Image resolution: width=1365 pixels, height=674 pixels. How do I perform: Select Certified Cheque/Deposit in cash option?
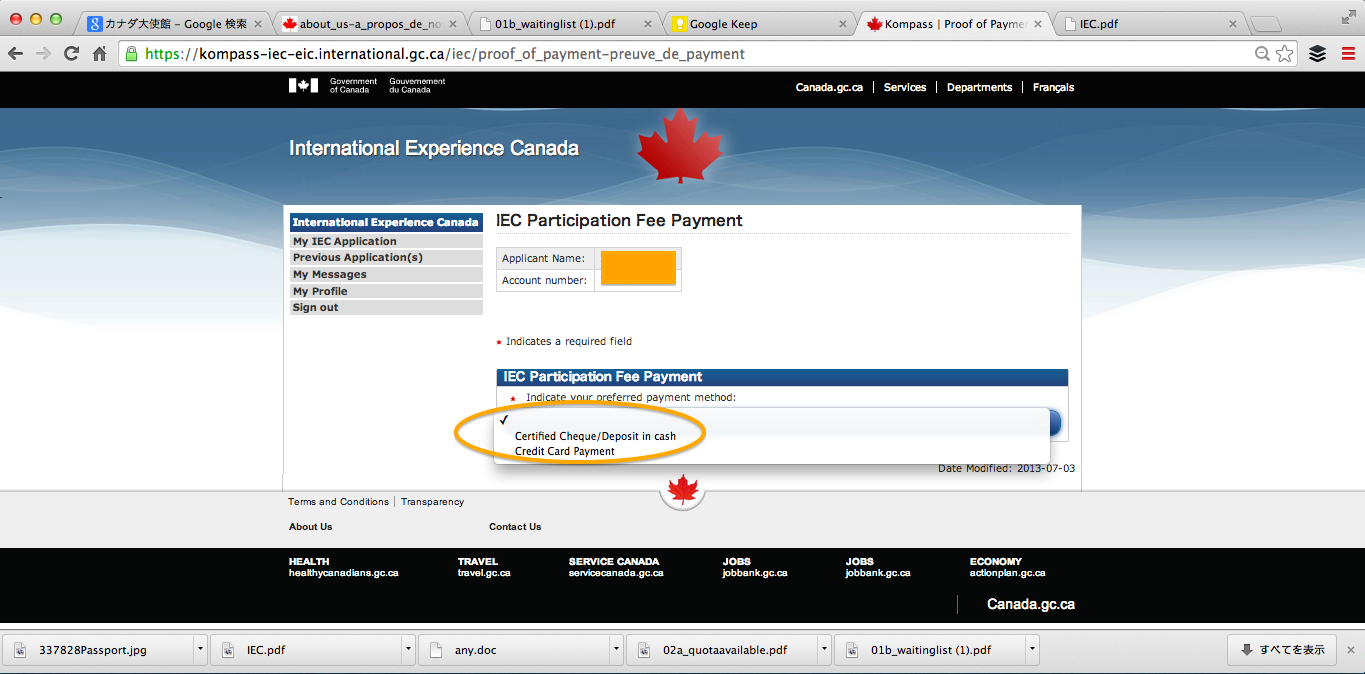[595, 436]
